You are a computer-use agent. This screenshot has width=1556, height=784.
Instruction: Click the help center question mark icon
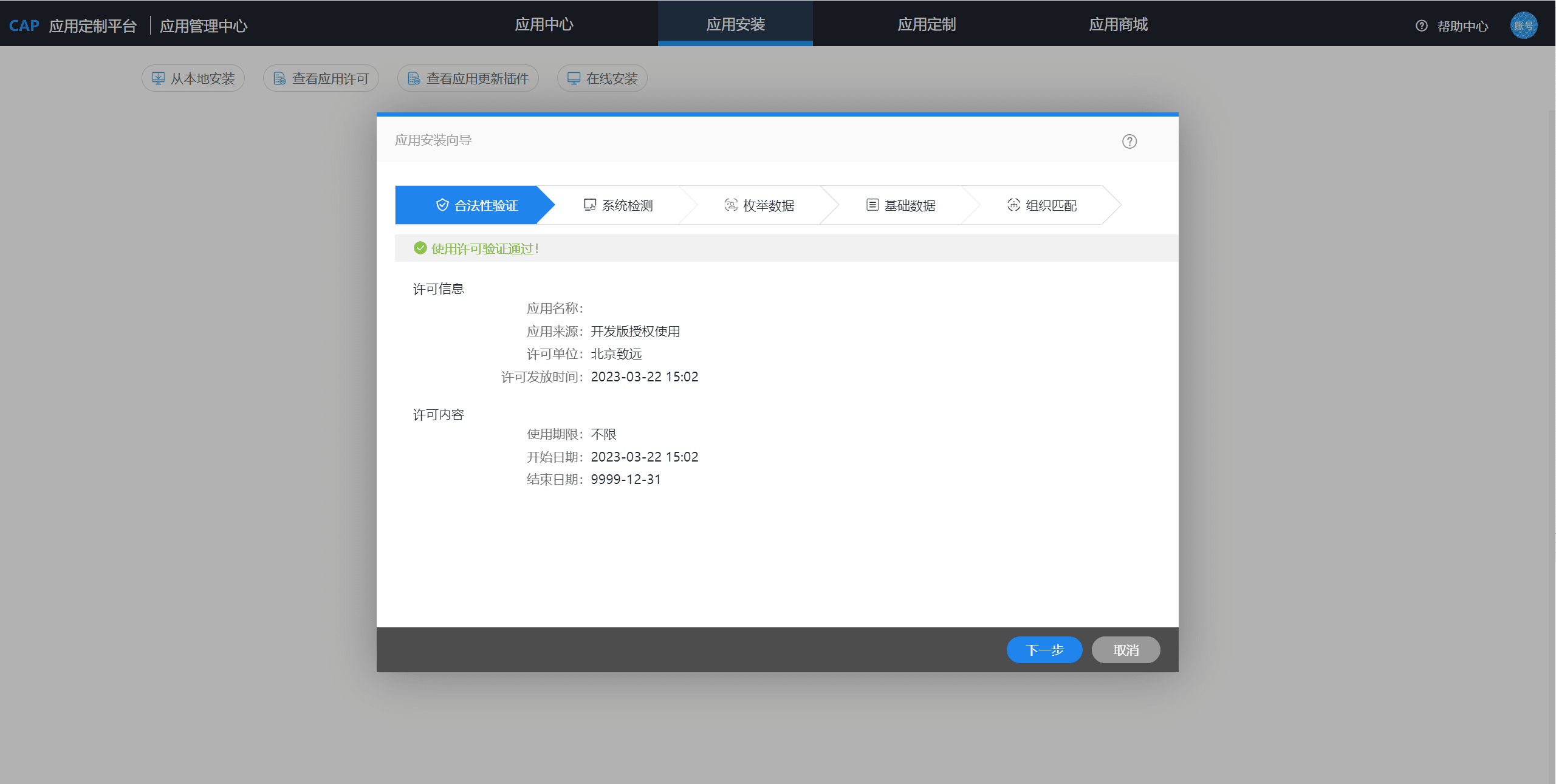point(1422,26)
